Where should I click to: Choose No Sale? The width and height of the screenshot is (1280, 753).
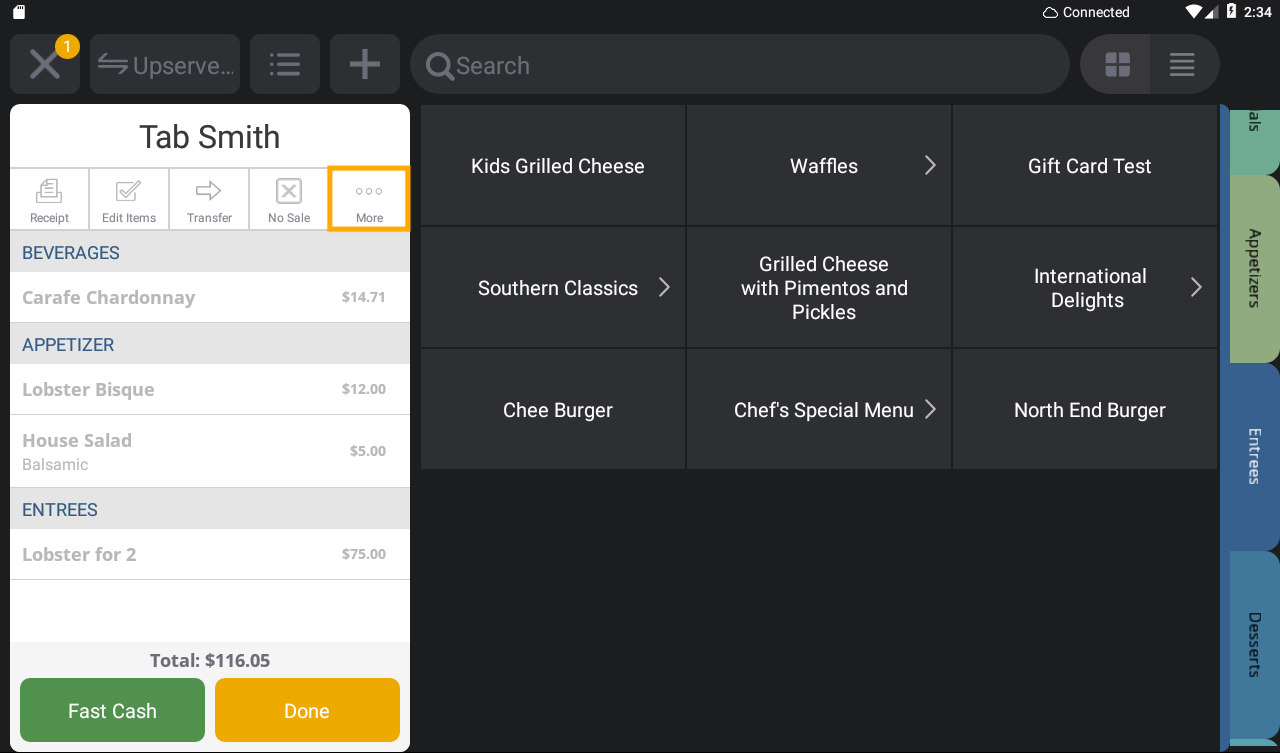289,200
